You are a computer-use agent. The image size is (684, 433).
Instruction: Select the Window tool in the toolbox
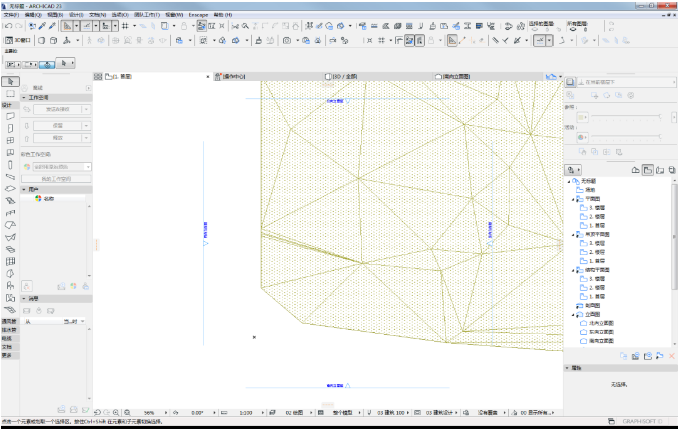click(x=10, y=140)
